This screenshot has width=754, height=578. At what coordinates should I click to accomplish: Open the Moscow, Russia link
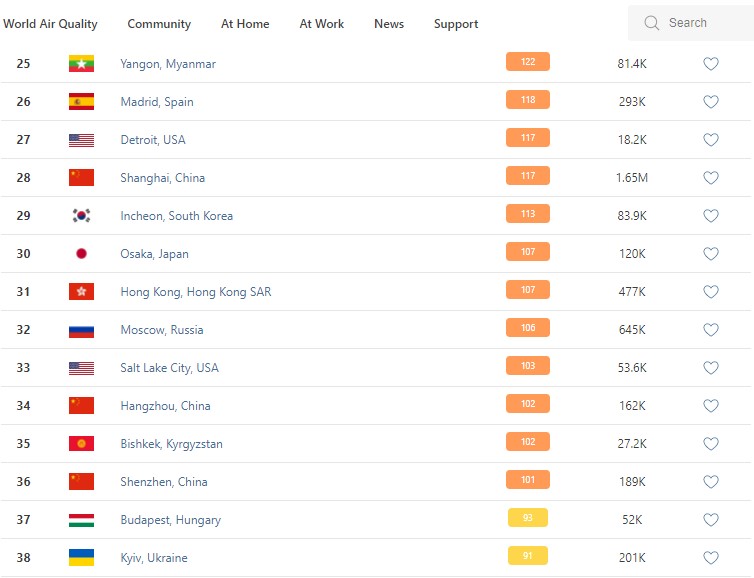(x=161, y=330)
